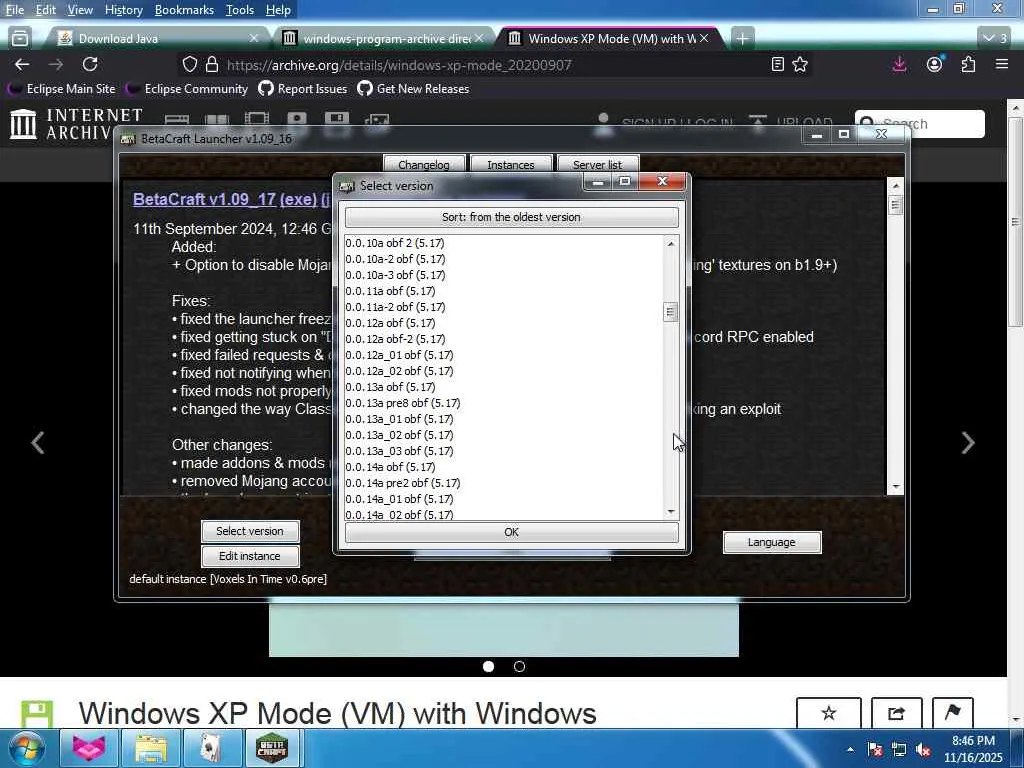Image resolution: width=1024 pixels, height=768 pixels.
Task: Open Get New Releases bookmark
Action: [413, 89]
